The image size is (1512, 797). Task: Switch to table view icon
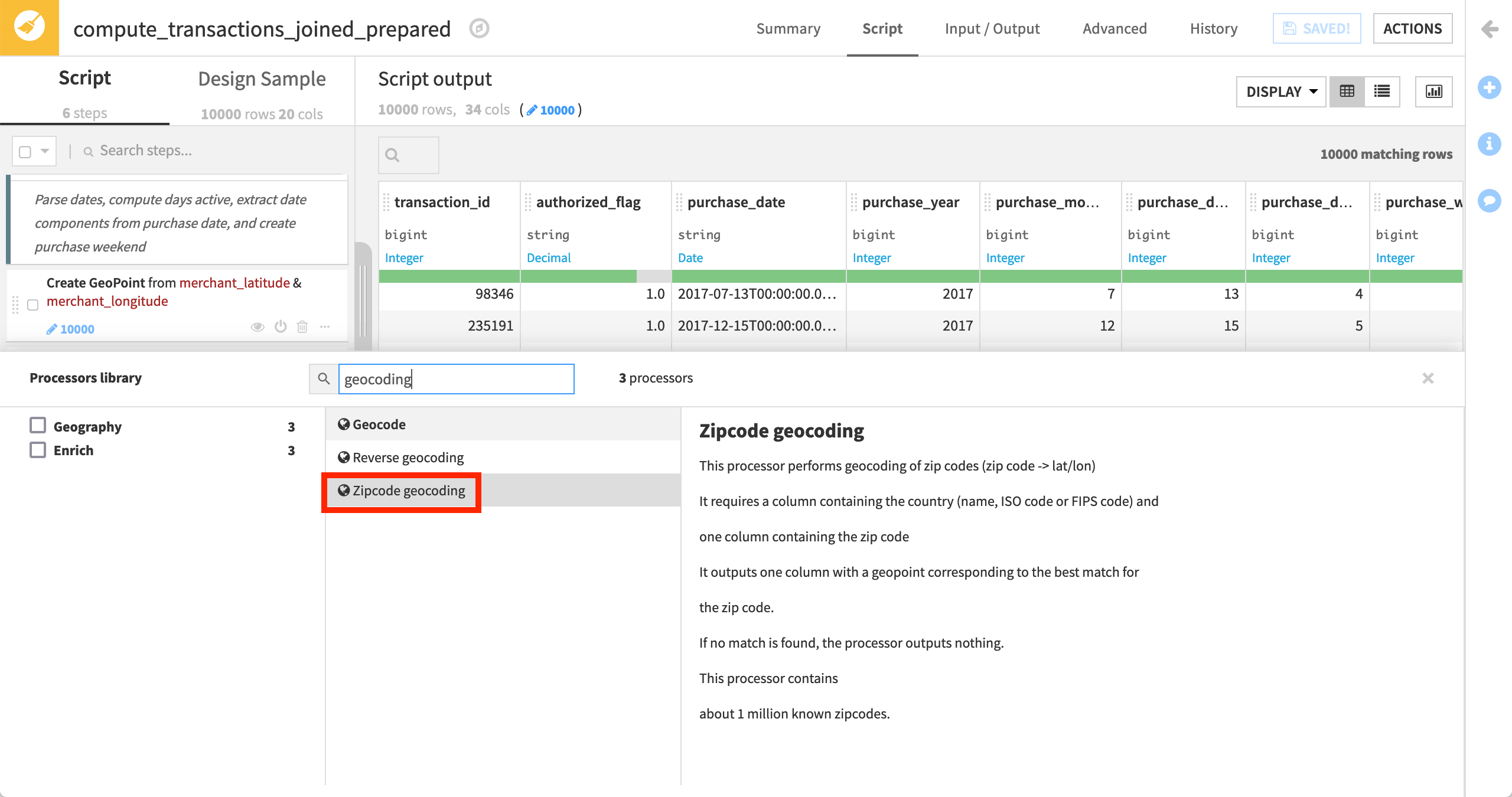[x=1347, y=92]
